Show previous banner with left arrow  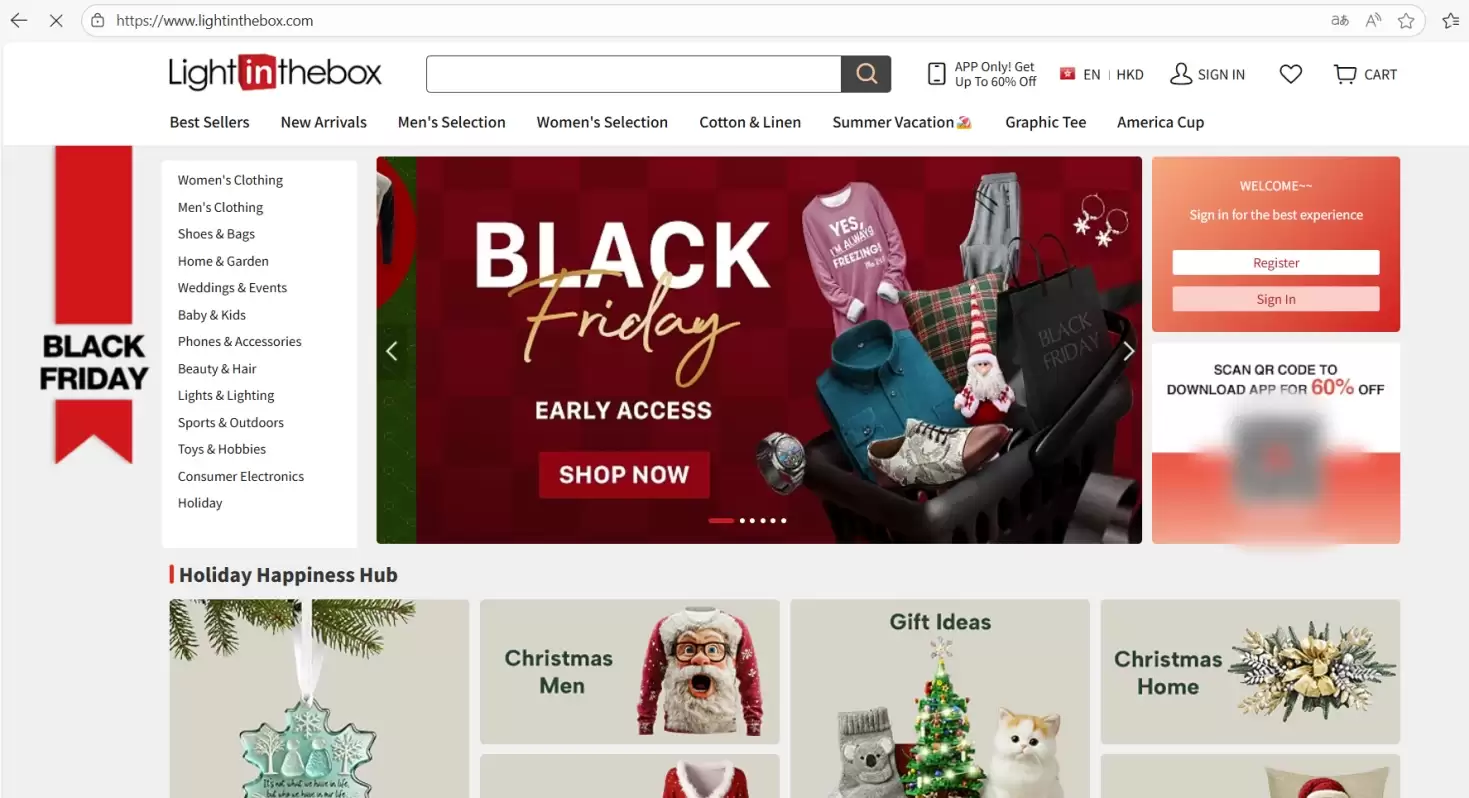click(x=392, y=351)
